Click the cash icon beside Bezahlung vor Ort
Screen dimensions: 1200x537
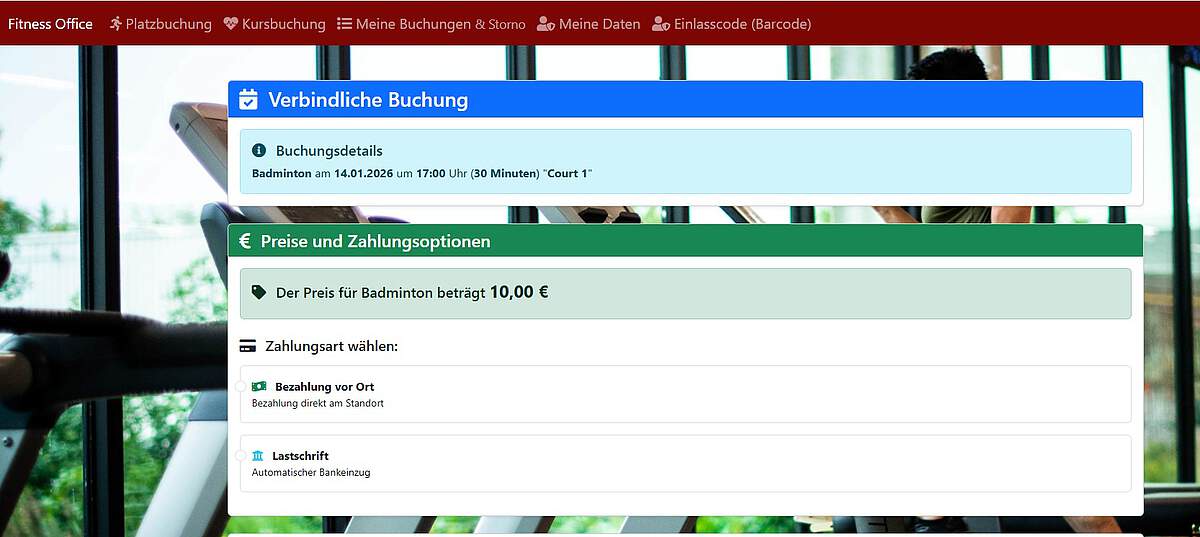pyautogui.click(x=260, y=386)
